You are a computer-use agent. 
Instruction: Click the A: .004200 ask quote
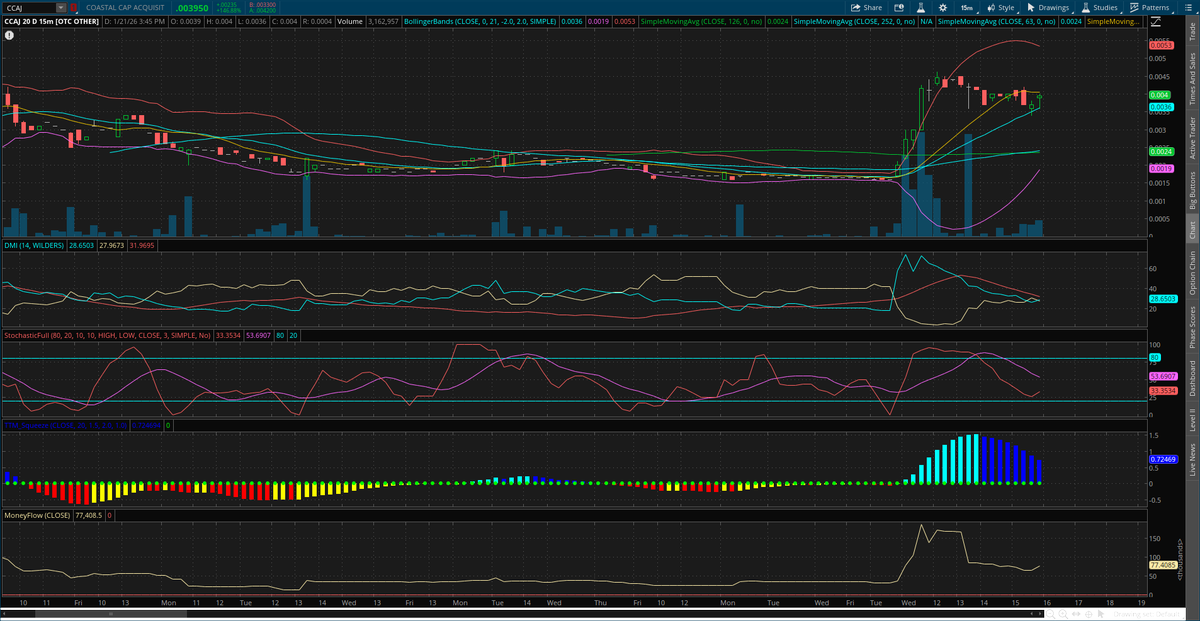click(261, 10)
